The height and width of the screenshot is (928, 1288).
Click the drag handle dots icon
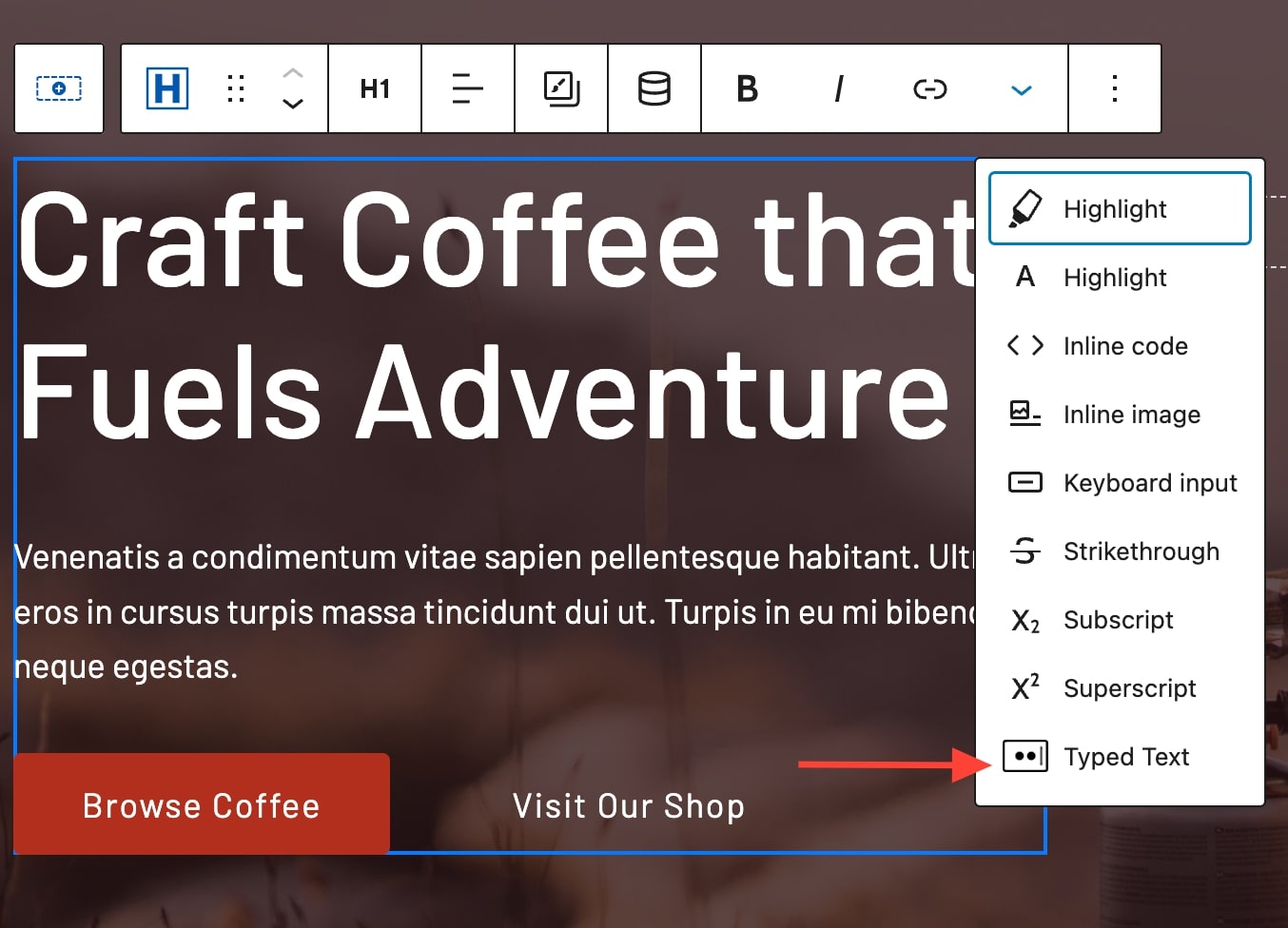pos(236,88)
